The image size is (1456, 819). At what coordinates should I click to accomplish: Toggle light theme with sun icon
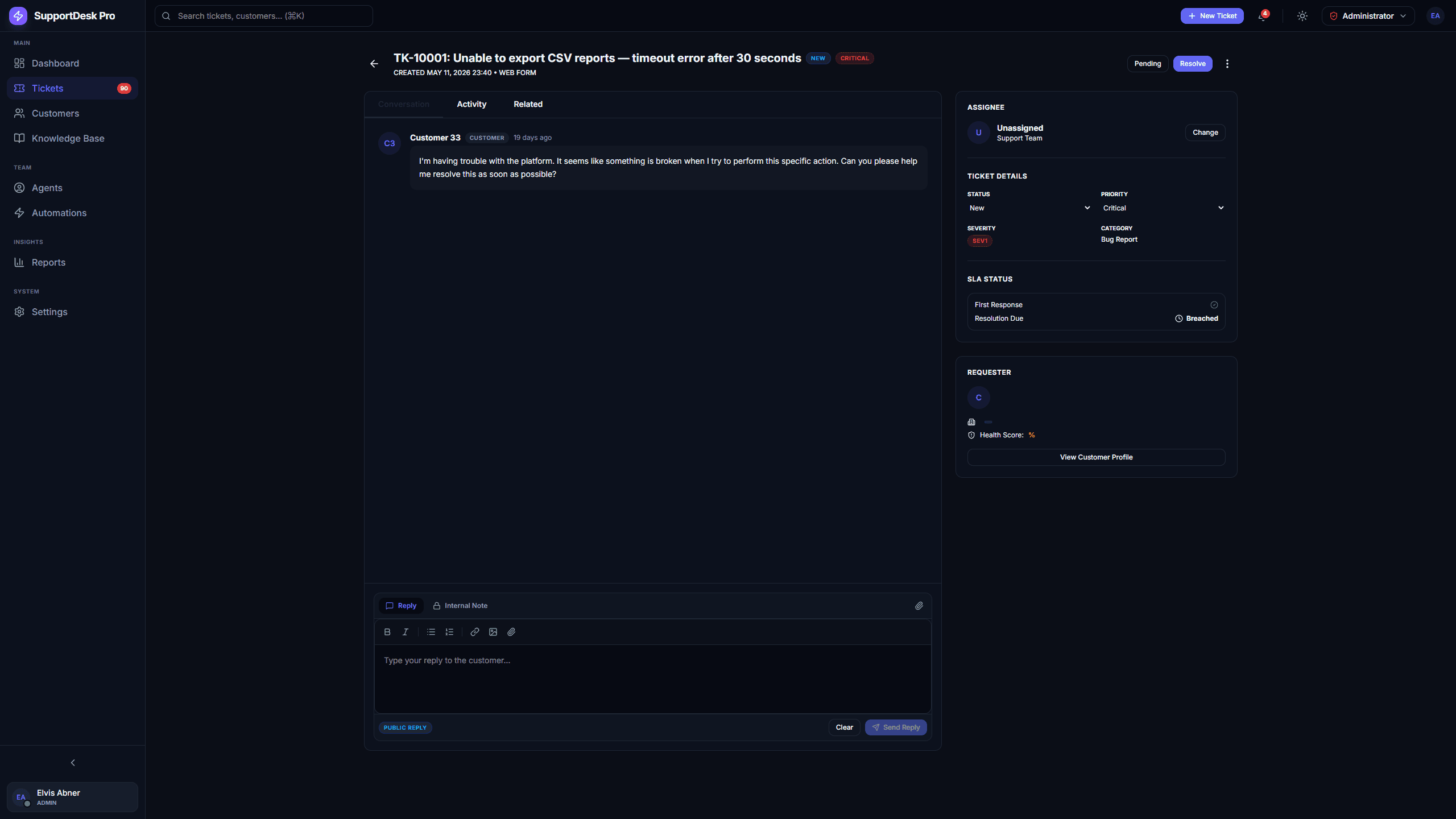pos(1302,16)
